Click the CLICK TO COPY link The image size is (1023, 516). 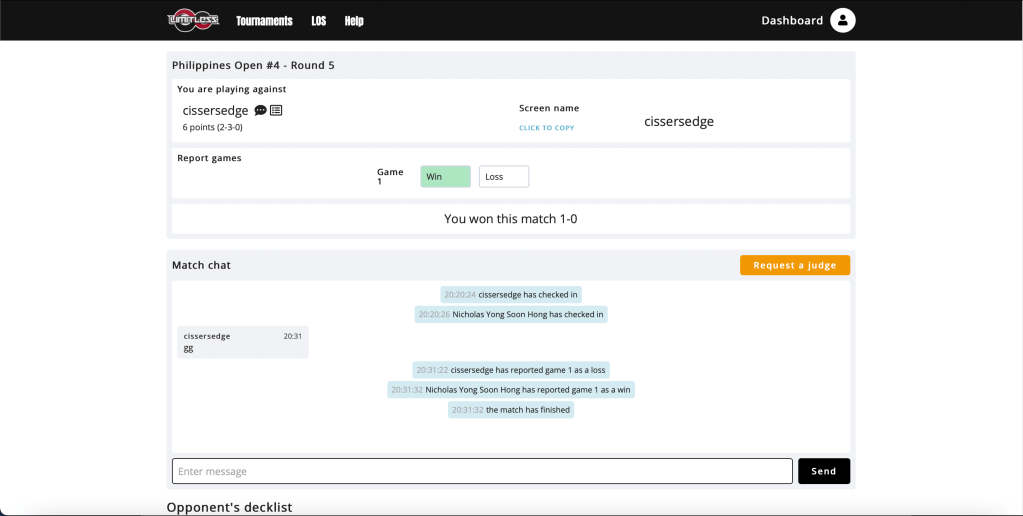tap(546, 128)
